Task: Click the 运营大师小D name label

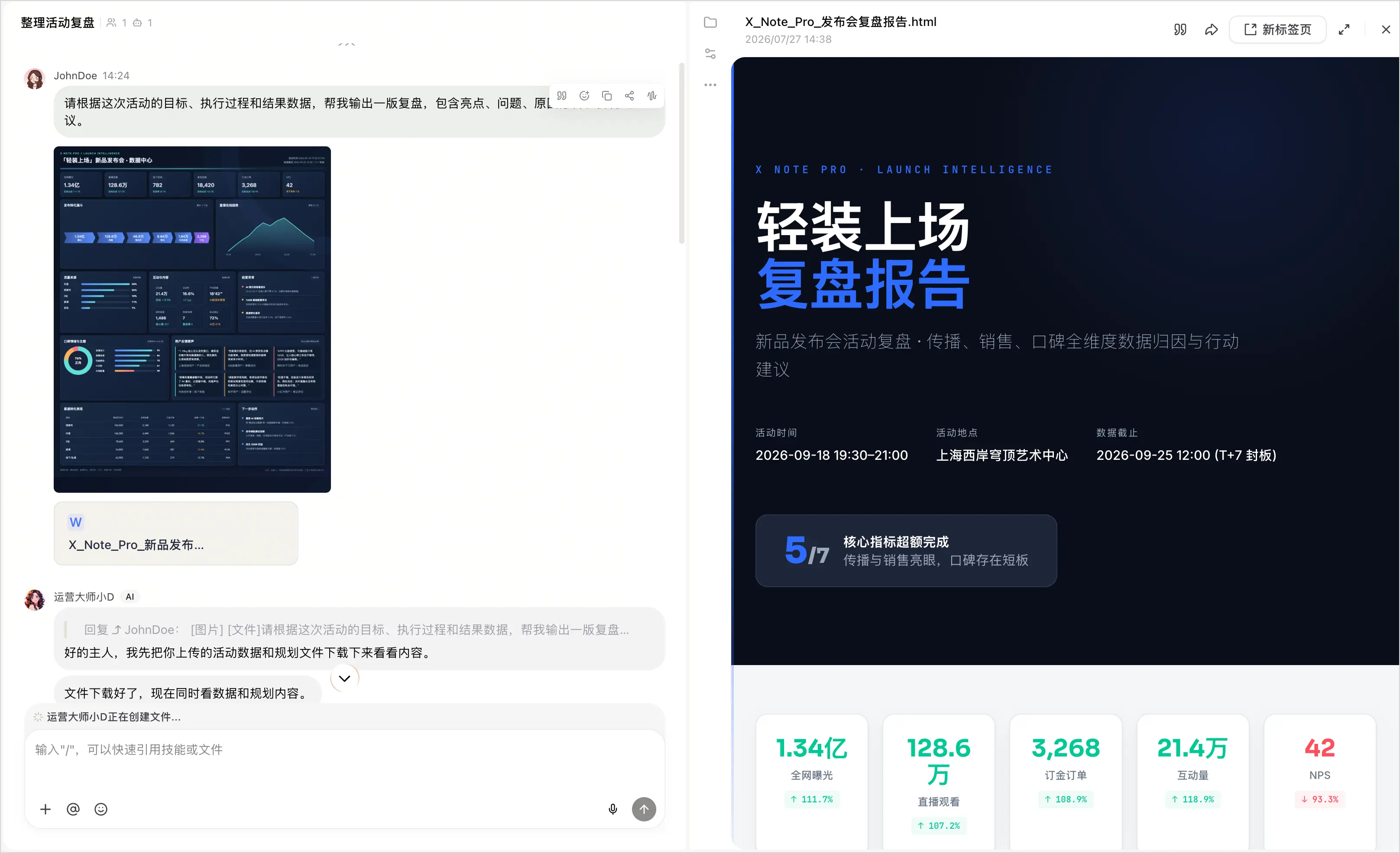Action: click(84, 597)
